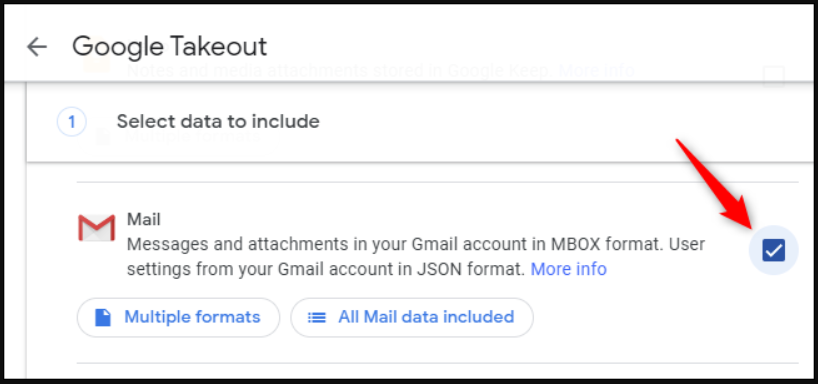Click the document icon in Multiple formats chip
Image resolution: width=818 pixels, height=384 pixels.
click(103, 317)
